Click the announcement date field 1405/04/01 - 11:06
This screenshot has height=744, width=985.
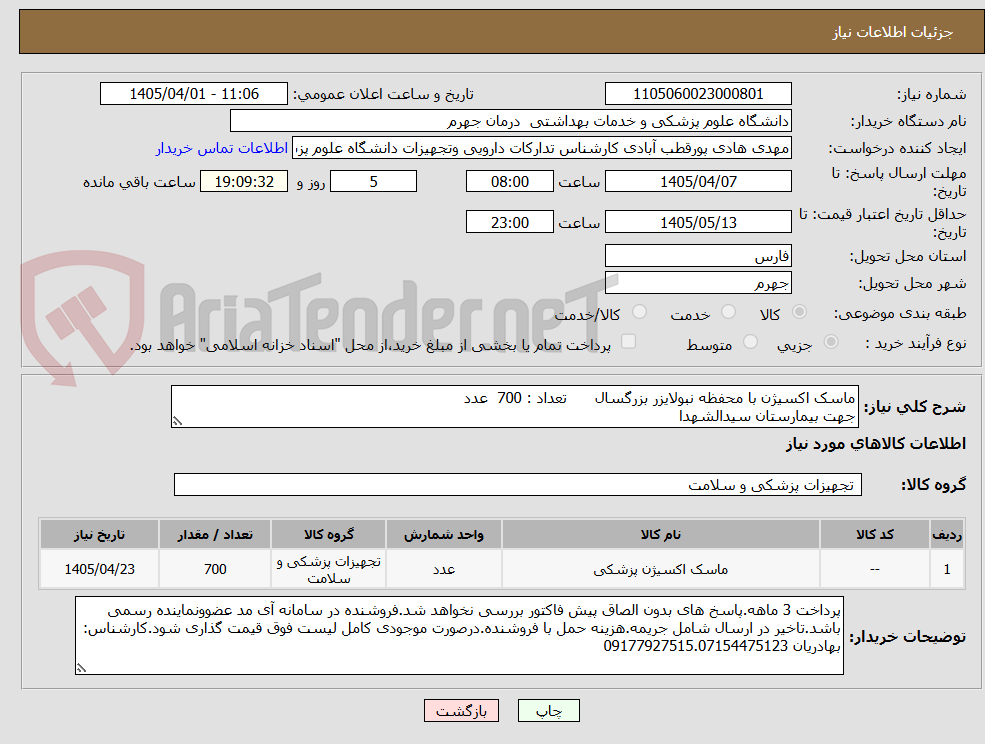tap(193, 94)
